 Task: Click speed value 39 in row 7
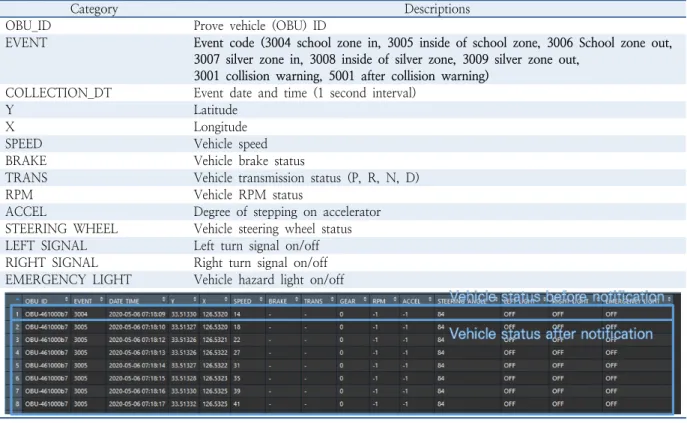pyautogui.click(x=237, y=391)
